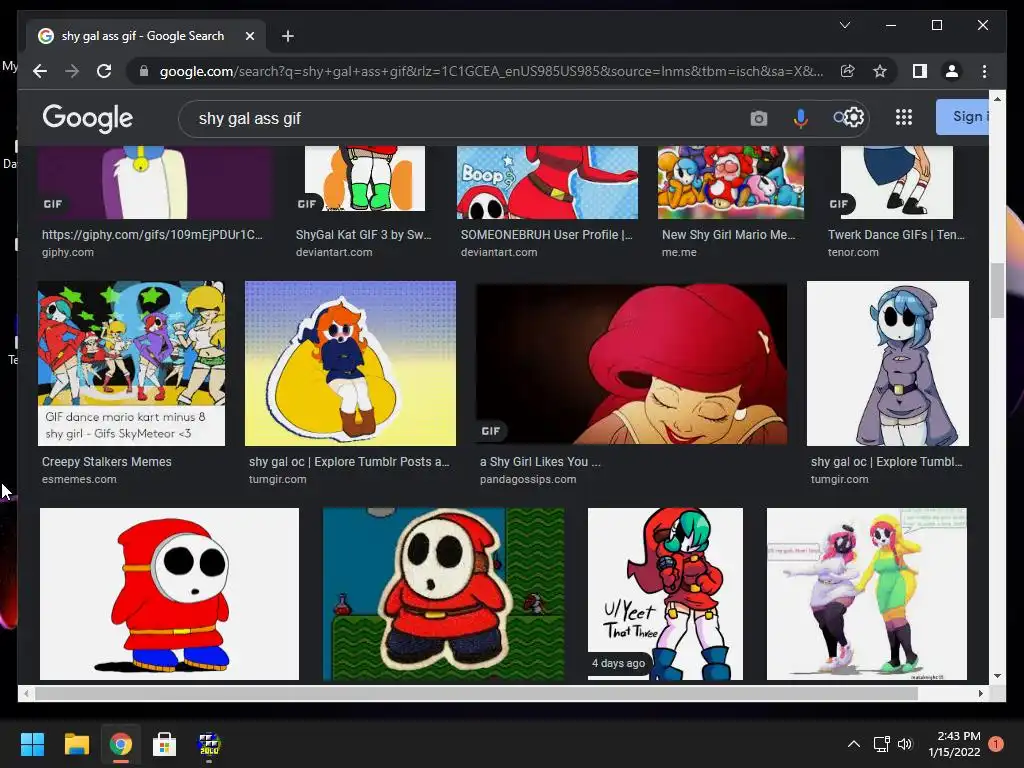Screen dimensions: 1024x768
Task: Close the Google Search tab
Action: click(x=249, y=36)
